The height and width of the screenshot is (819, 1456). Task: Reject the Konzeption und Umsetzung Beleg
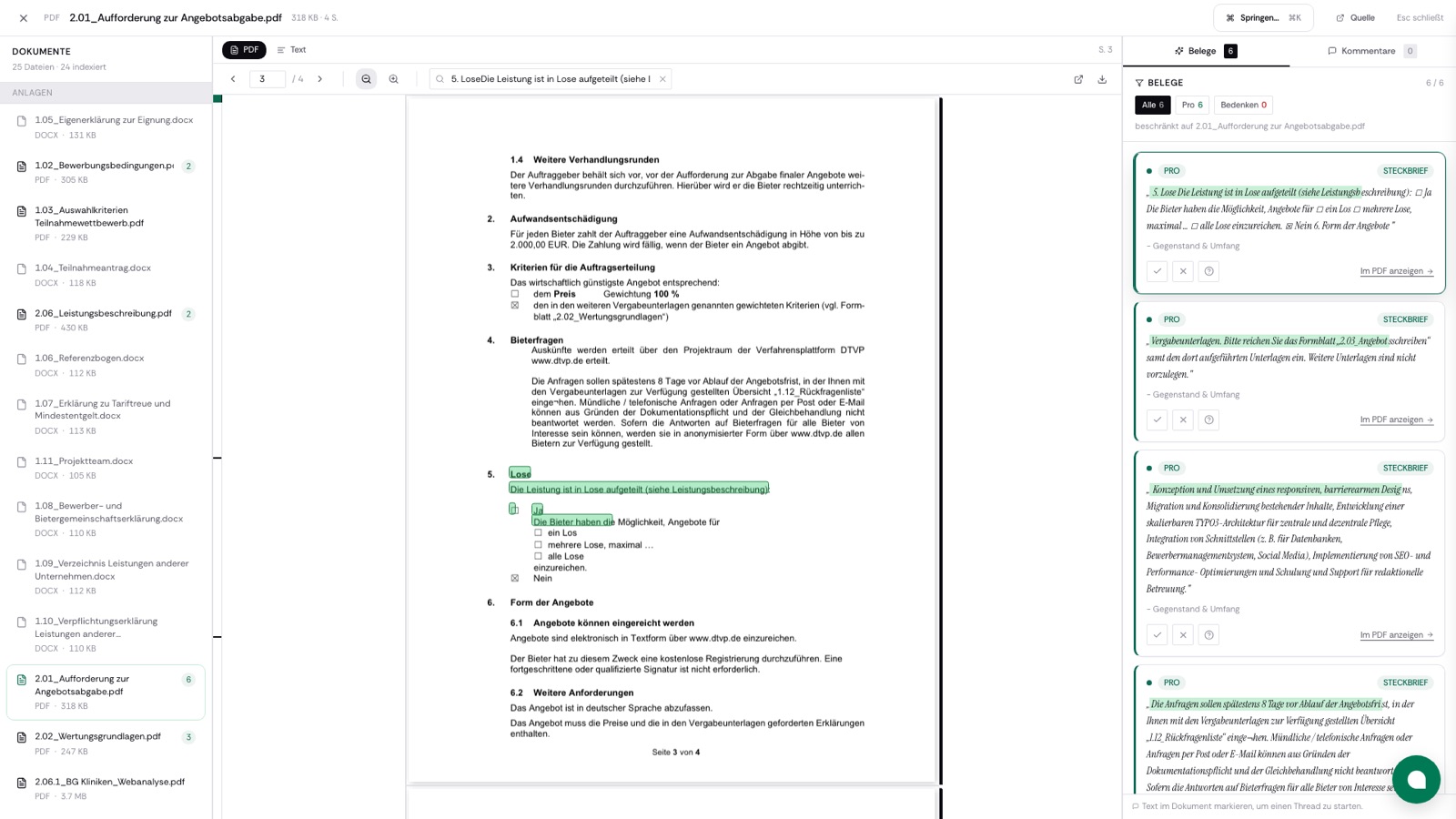click(1183, 635)
